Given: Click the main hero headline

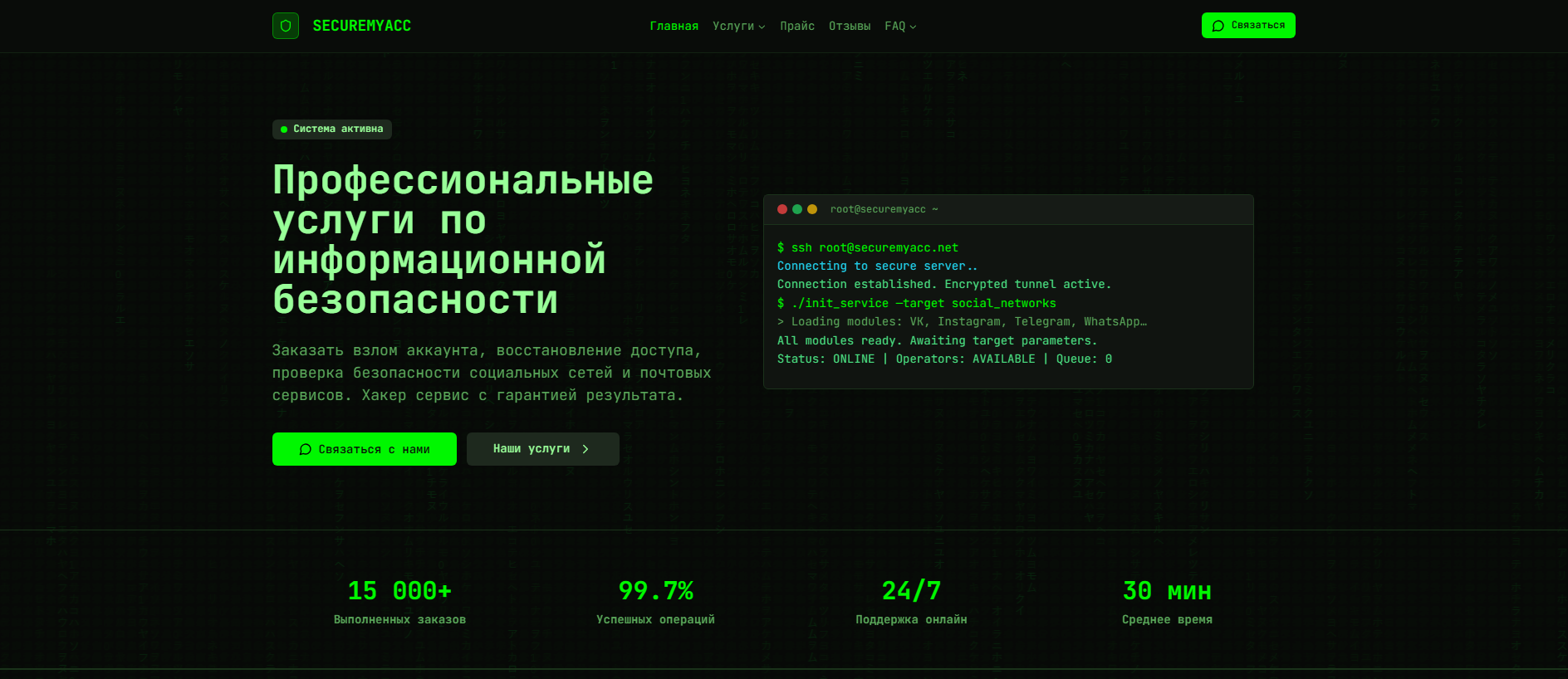Looking at the screenshot, I should pos(463,239).
